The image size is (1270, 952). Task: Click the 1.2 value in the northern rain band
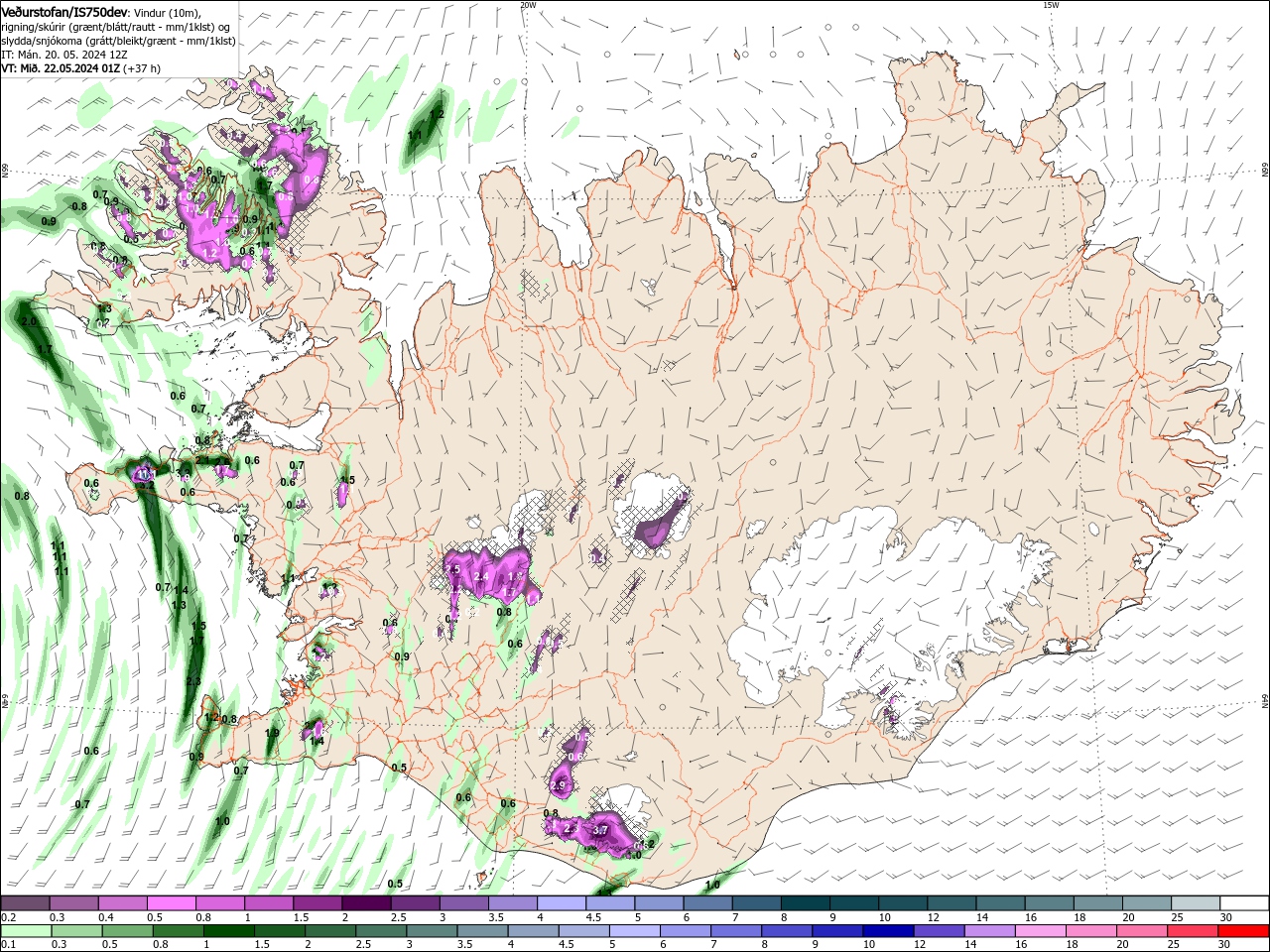tap(436, 115)
